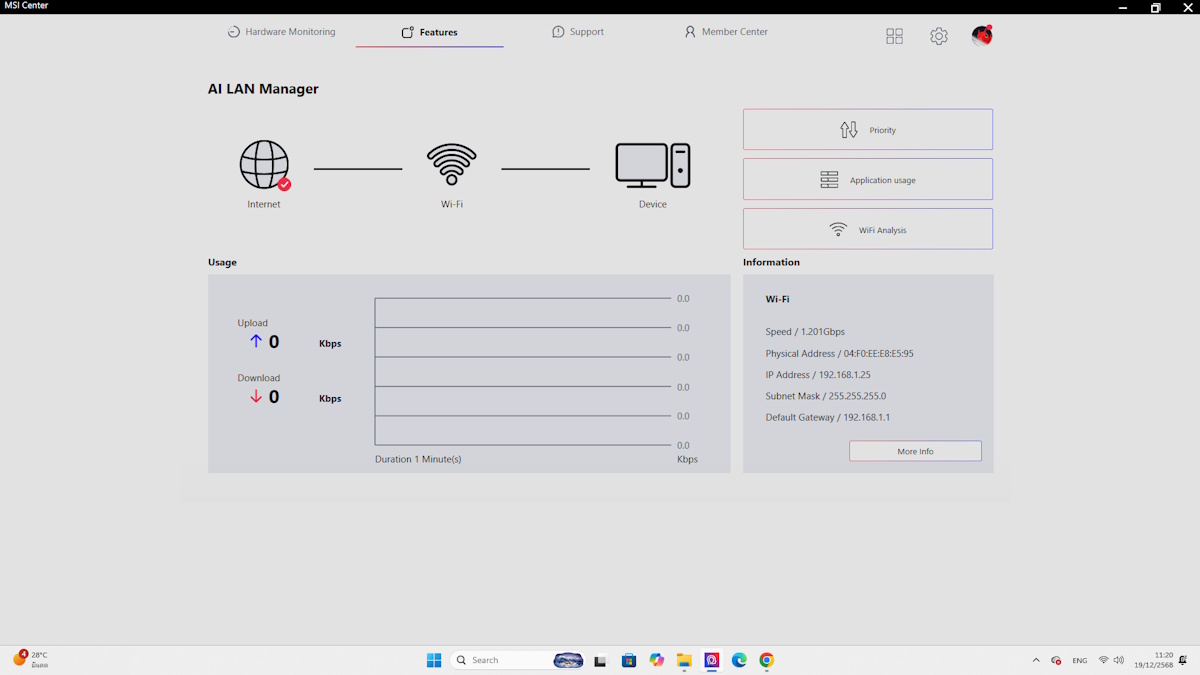This screenshot has height=675, width=1200.
Task: Open Microsoft Edge from the taskbar
Action: 739,660
